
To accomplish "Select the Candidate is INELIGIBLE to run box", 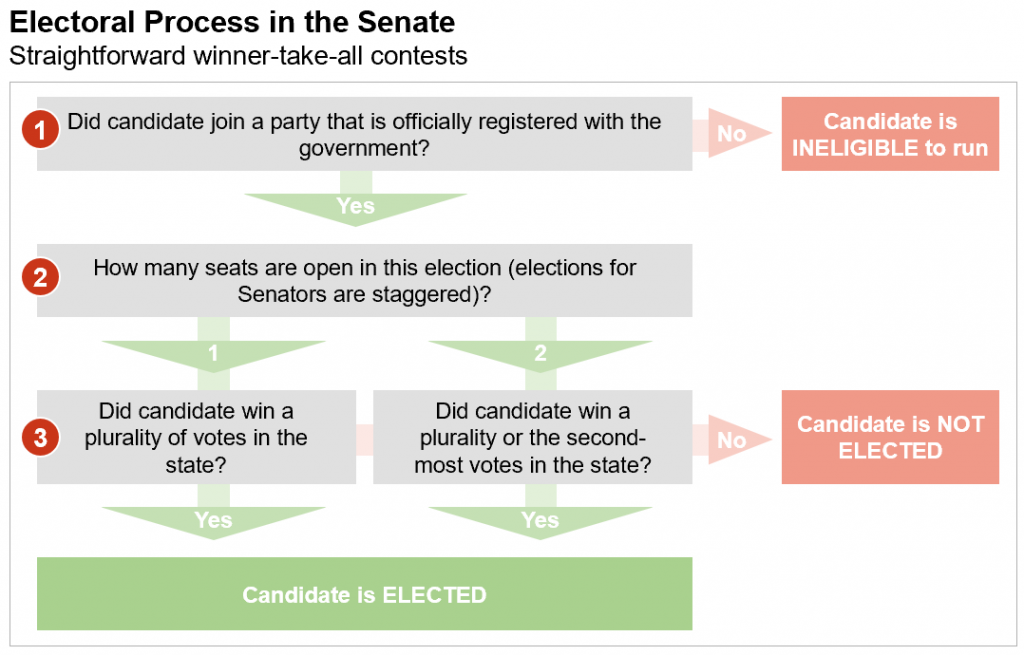I will [x=890, y=134].
